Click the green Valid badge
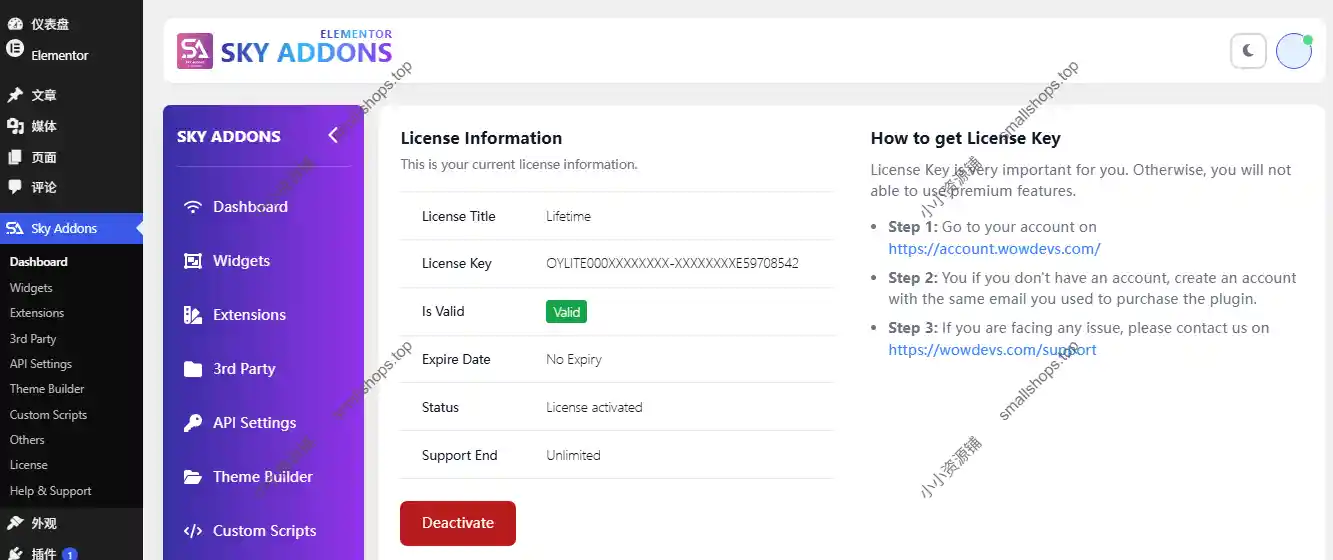This screenshot has height=560, width=1333. (566, 312)
